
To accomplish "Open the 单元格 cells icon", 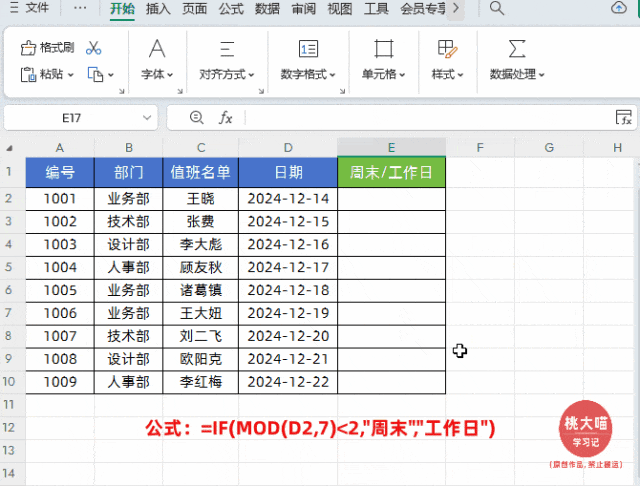I will click(x=384, y=49).
